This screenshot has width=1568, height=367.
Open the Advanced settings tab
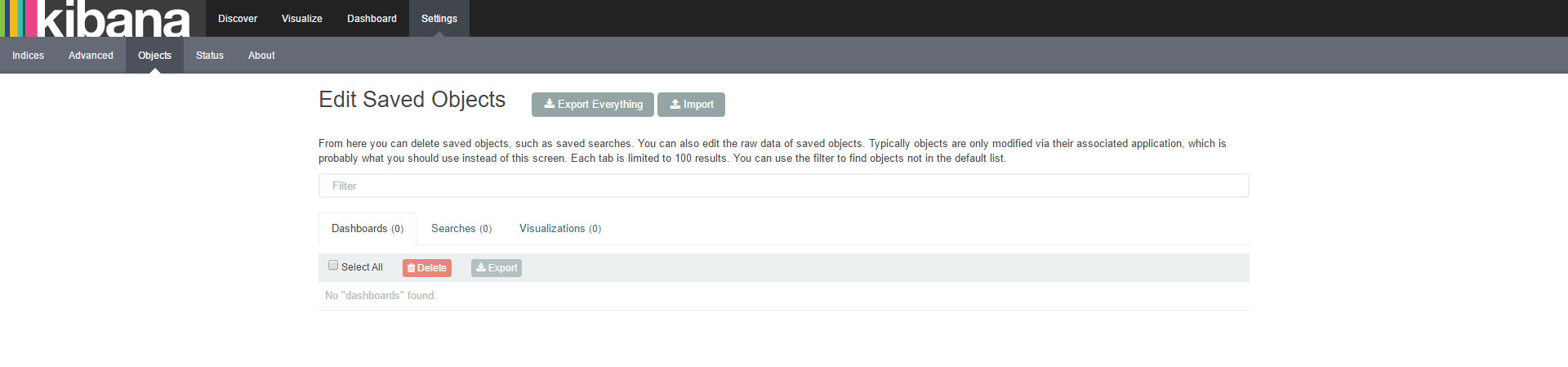coord(91,56)
